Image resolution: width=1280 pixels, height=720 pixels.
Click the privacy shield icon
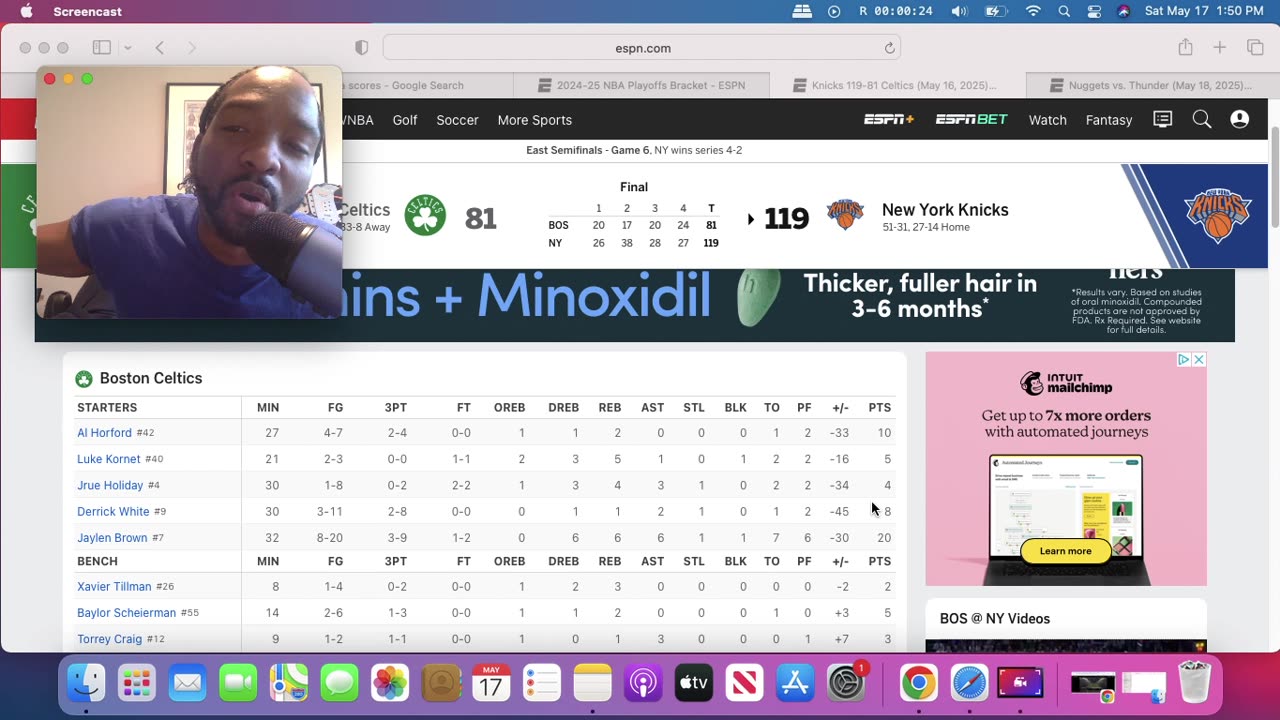tap(362, 48)
